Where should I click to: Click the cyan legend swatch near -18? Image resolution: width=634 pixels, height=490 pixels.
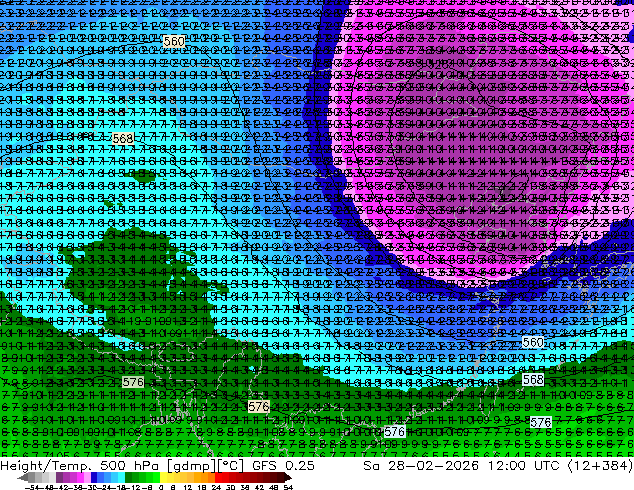click(121, 478)
